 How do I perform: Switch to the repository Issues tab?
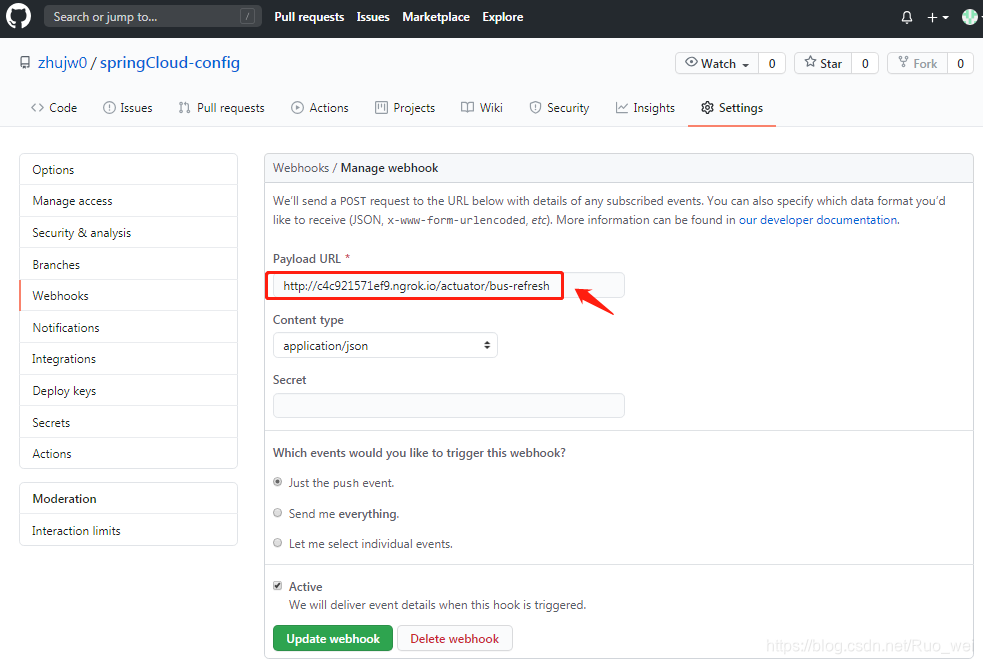tap(128, 108)
